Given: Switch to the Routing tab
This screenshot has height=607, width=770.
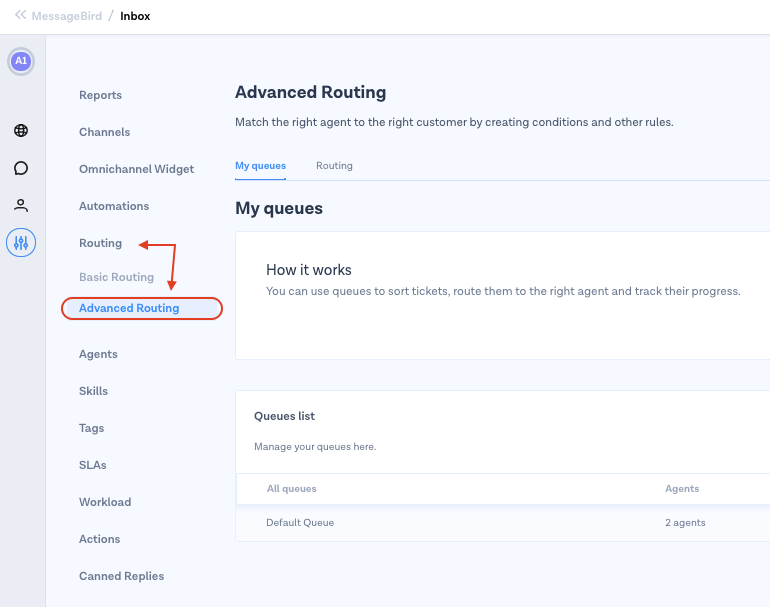Looking at the screenshot, I should coord(334,166).
